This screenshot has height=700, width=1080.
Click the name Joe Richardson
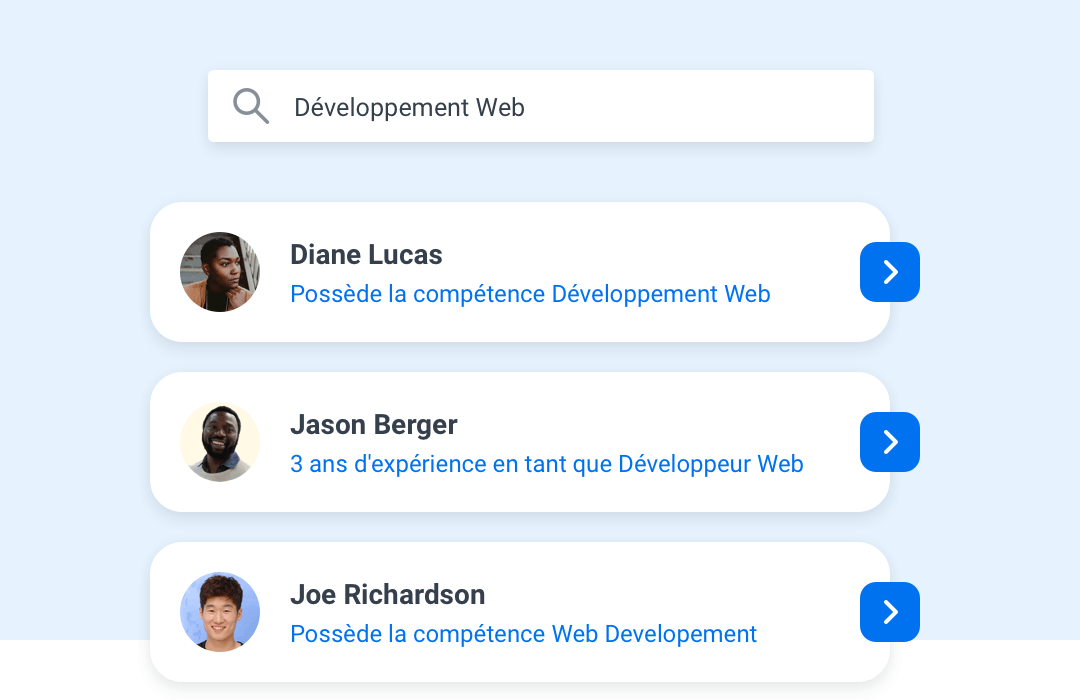[387, 595]
